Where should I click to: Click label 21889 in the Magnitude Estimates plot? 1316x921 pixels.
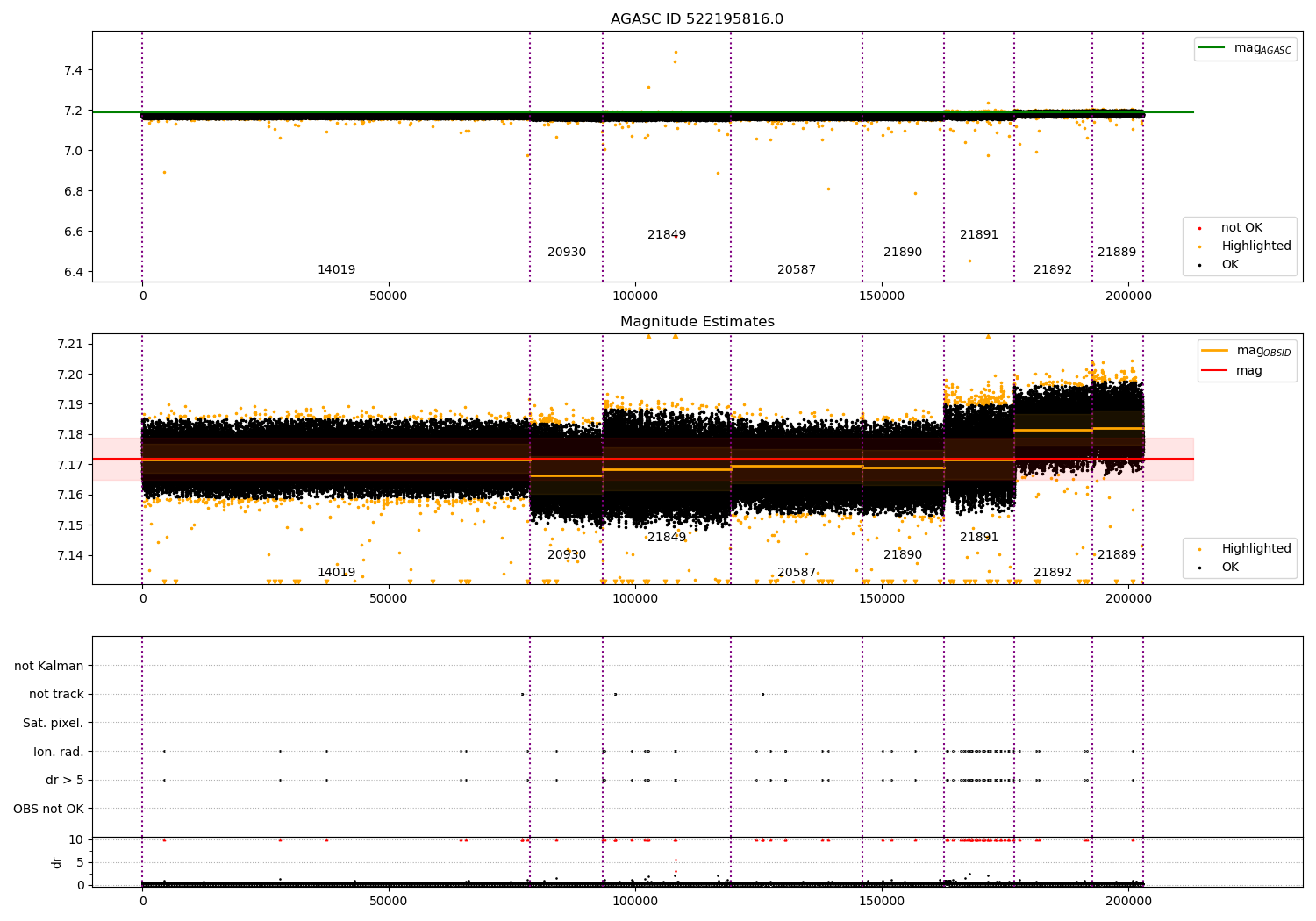(x=1117, y=555)
